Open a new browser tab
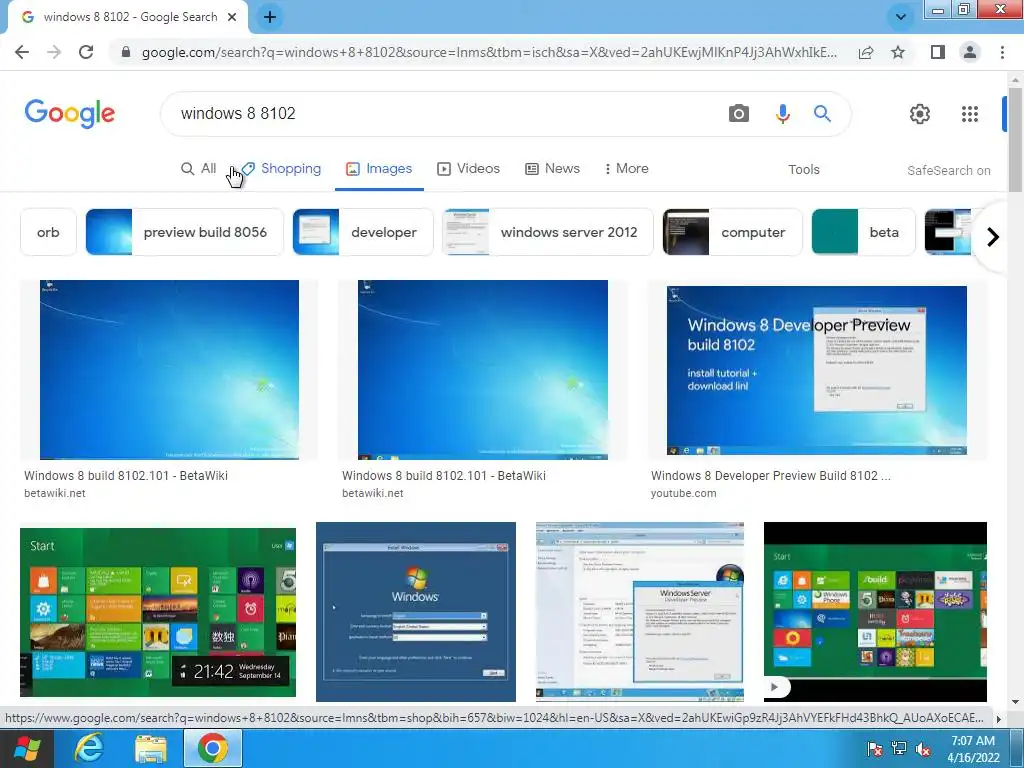The height and width of the screenshot is (768, 1024). tap(270, 18)
